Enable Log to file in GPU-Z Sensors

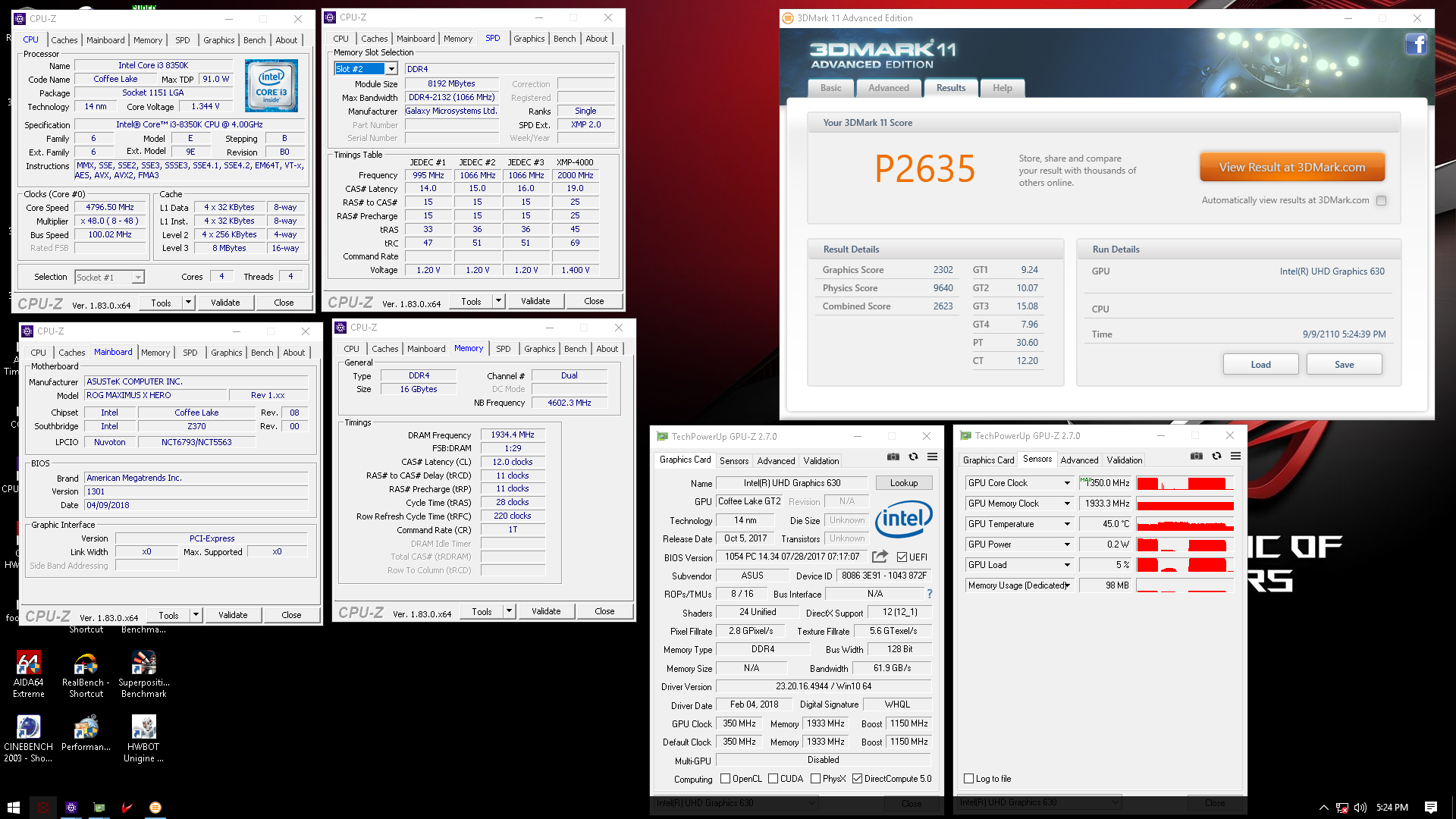tap(968, 779)
